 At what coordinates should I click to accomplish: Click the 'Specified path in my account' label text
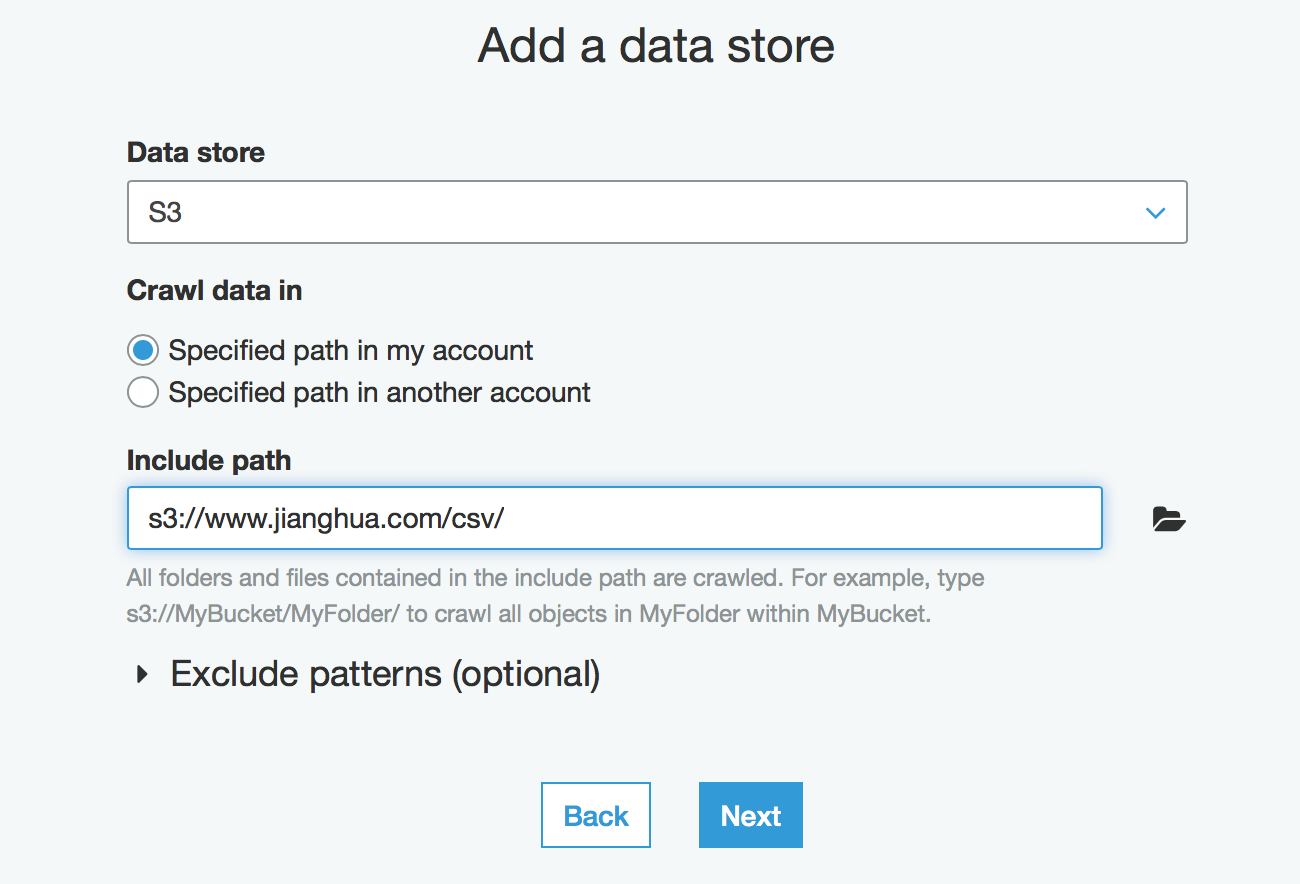coord(350,351)
